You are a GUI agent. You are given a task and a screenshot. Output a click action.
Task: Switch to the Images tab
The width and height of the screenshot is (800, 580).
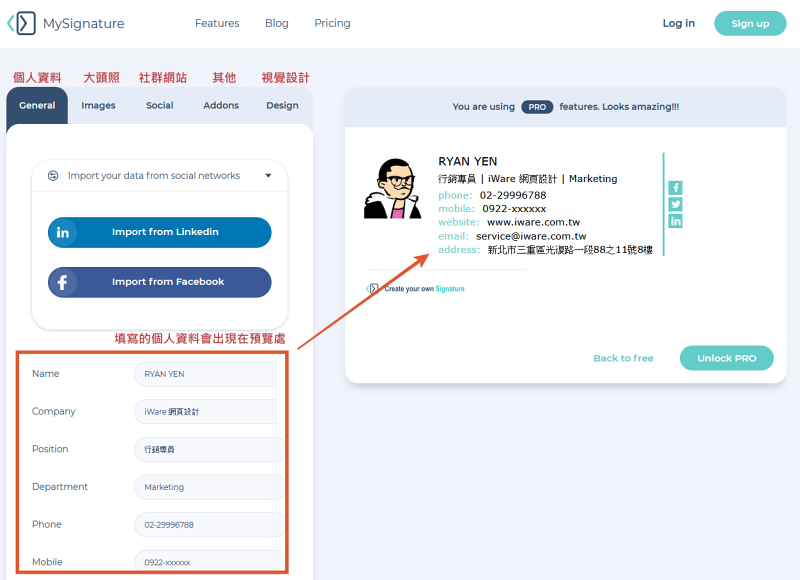[98, 106]
